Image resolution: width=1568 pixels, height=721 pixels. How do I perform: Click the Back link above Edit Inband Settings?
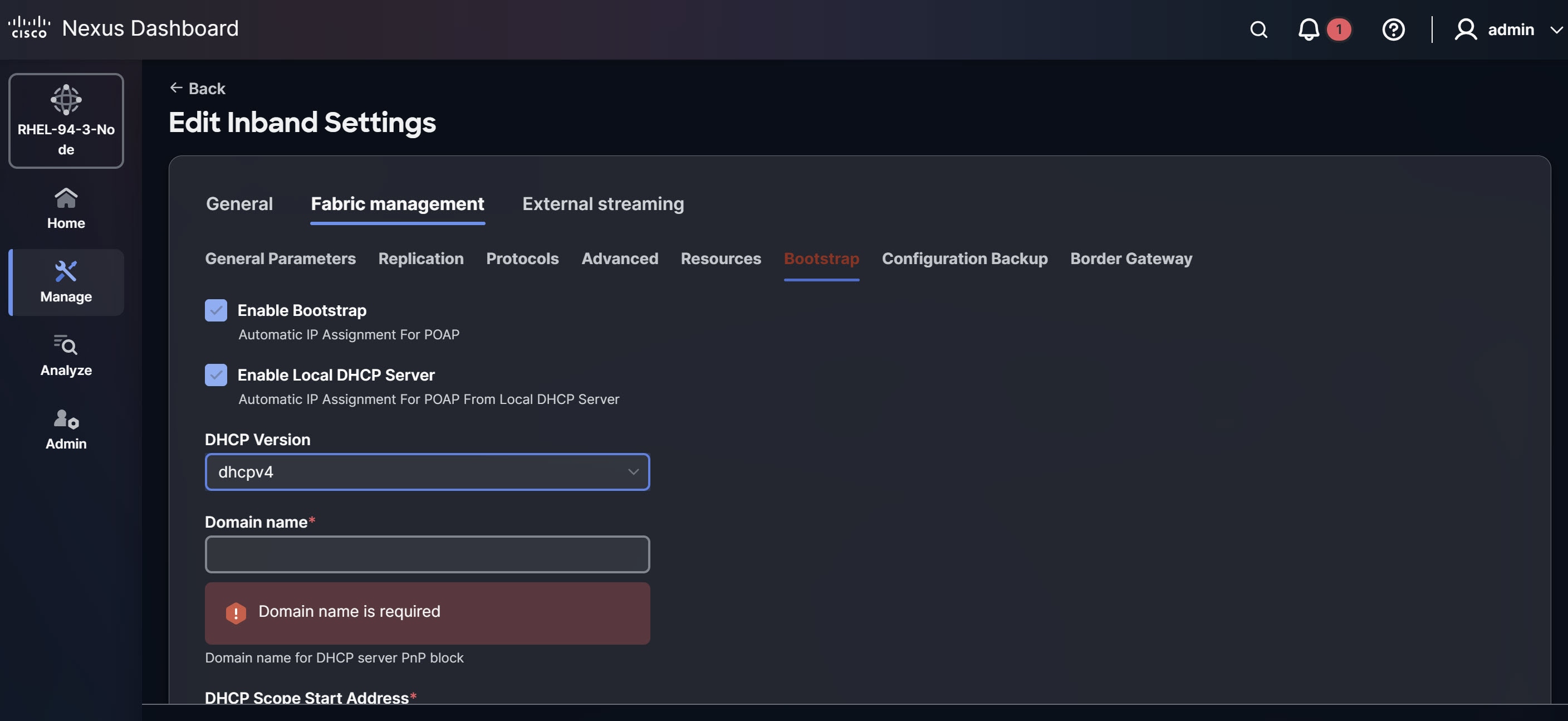197,88
